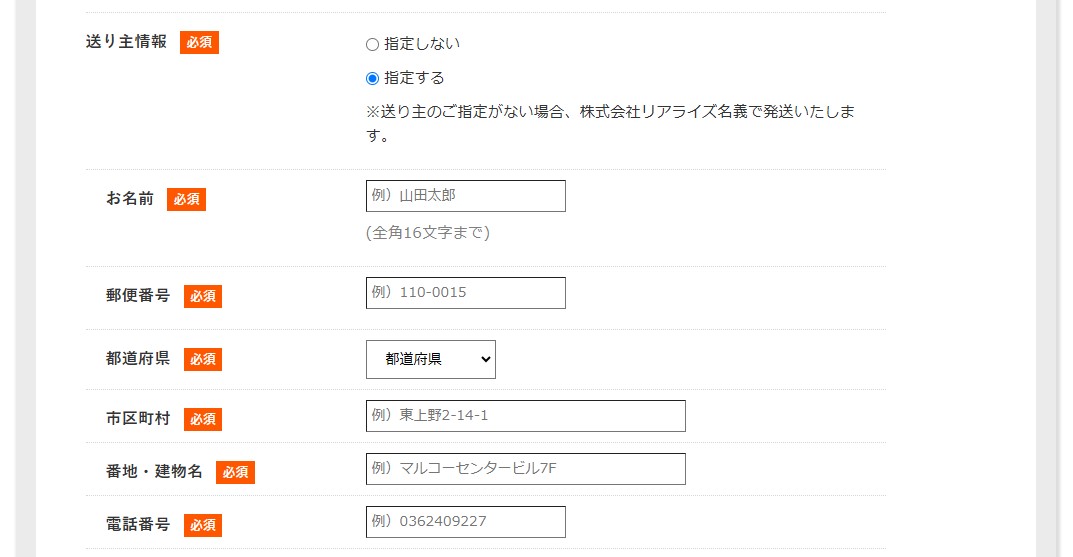Focus the 電話番号 phone number field
The width and height of the screenshot is (1073, 557).
click(x=465, y=522)
